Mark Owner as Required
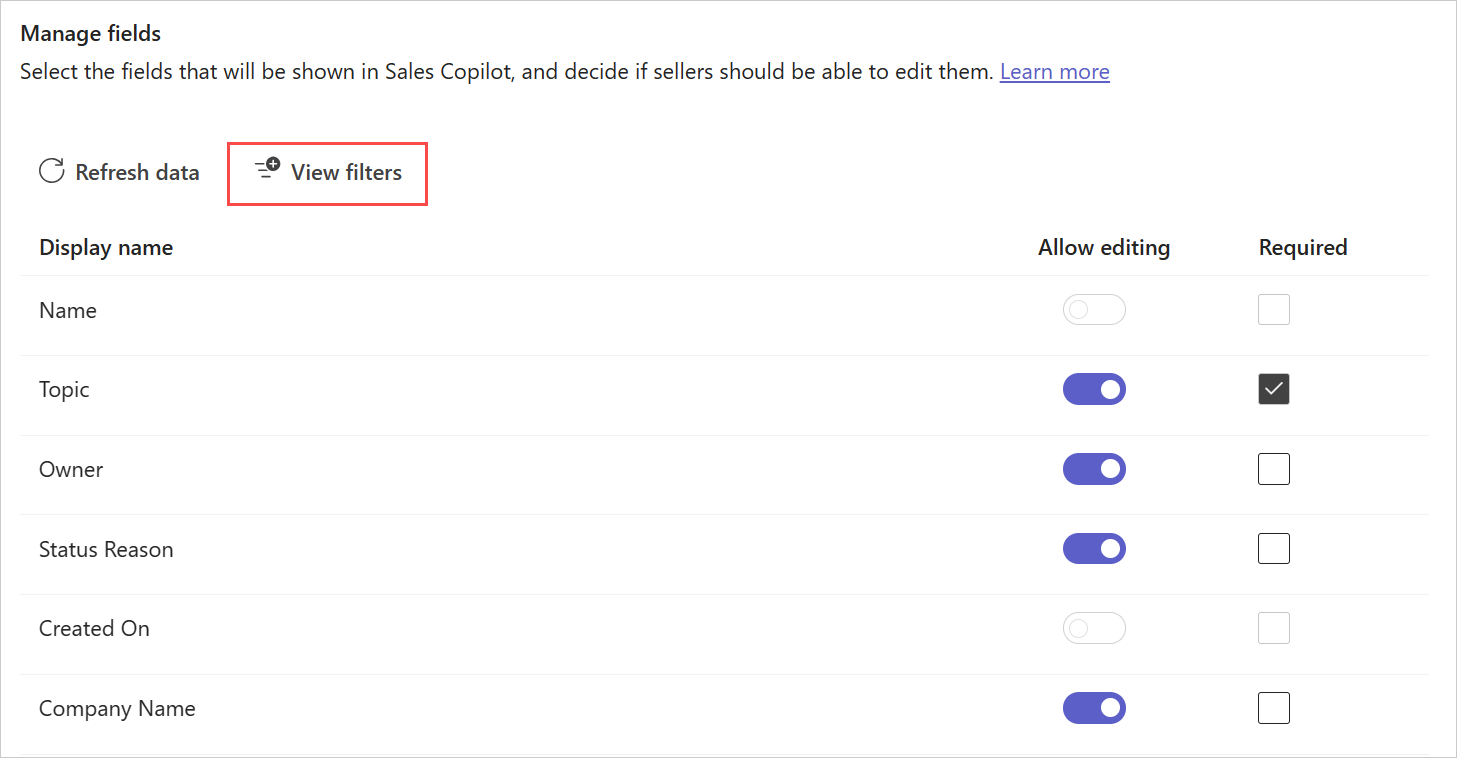 point(1274,469)
